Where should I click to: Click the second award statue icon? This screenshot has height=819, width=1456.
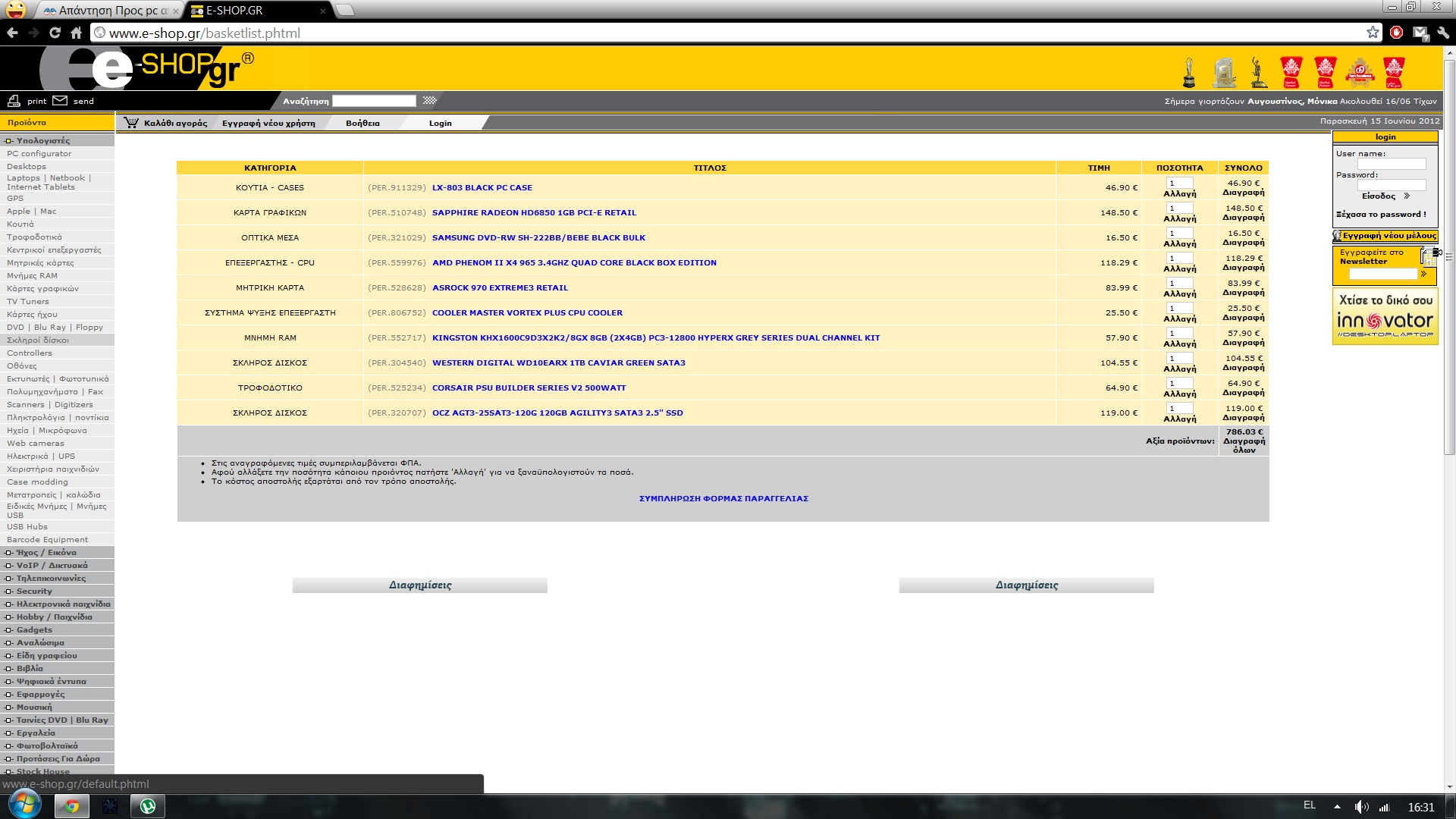[x=1224, y=73]
